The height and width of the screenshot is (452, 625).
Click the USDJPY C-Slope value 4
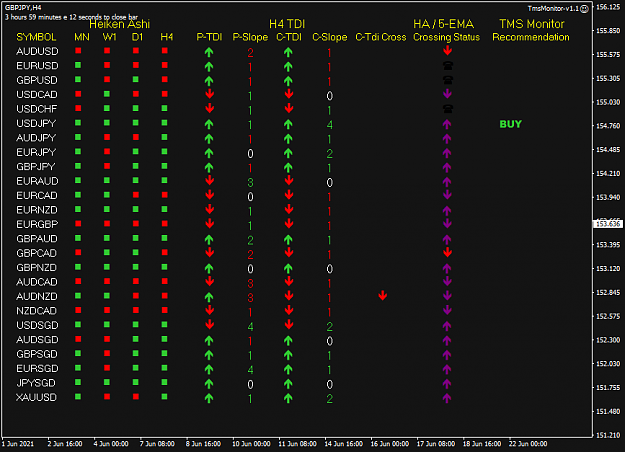pyautogui.click(x=330, y=125)
